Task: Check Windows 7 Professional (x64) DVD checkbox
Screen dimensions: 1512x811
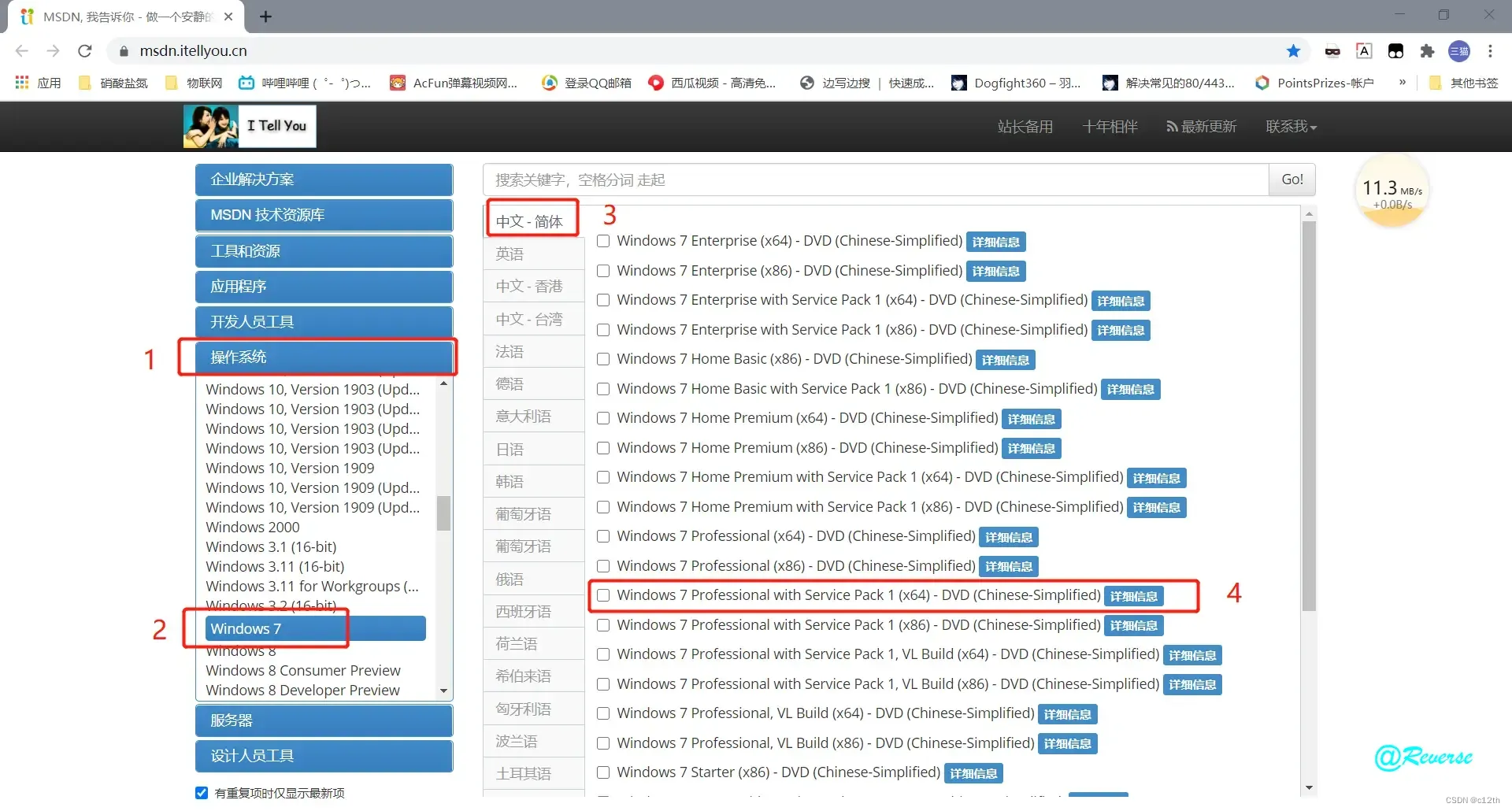Action: point(603,536)
